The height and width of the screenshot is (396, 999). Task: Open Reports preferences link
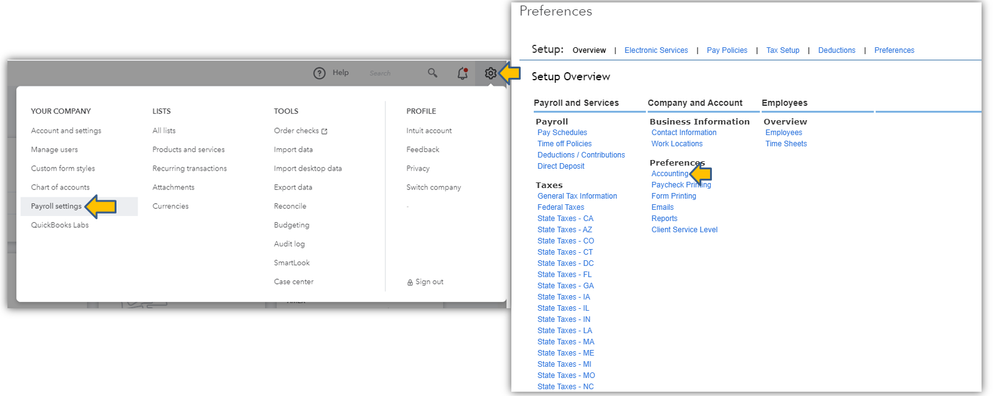[665, 218]
